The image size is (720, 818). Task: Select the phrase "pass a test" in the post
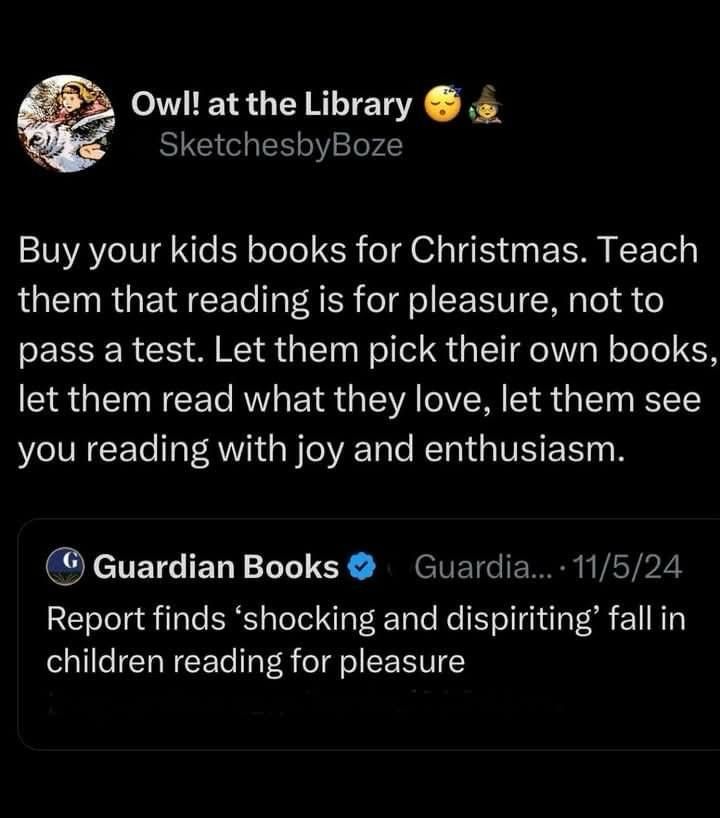pos(112,351)
